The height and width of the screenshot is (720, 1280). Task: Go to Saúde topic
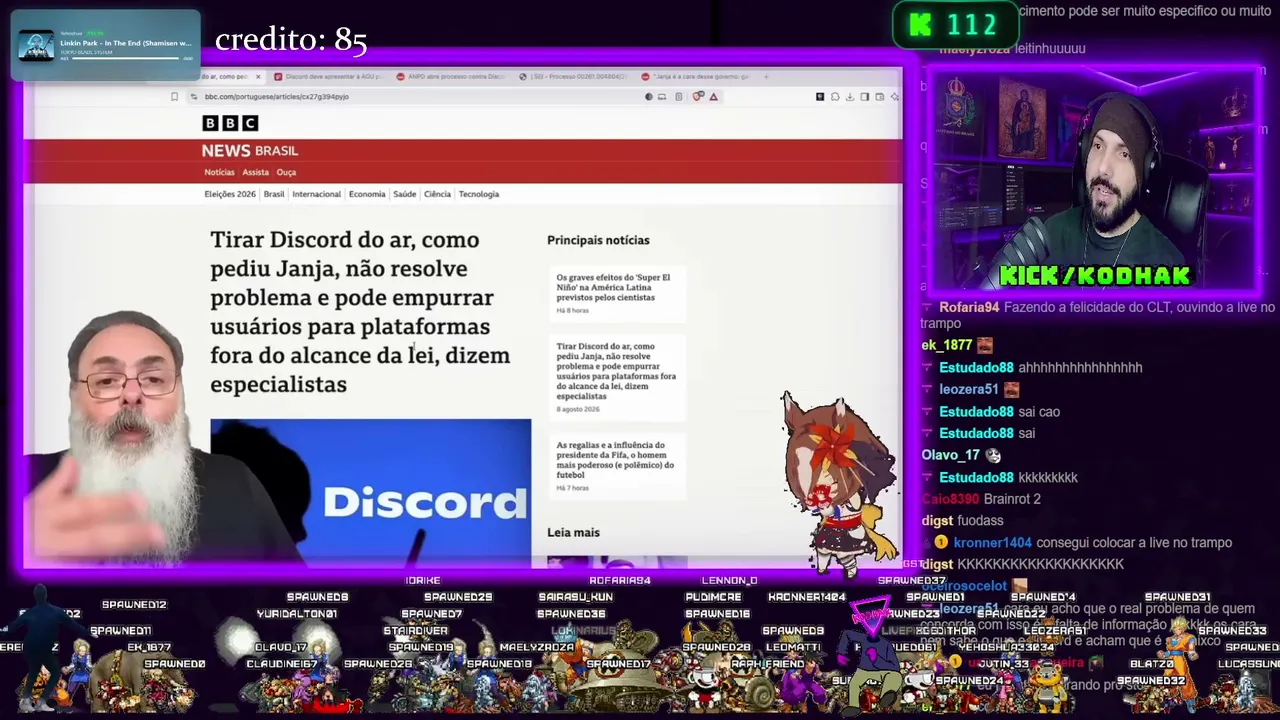tap(405, 194)
